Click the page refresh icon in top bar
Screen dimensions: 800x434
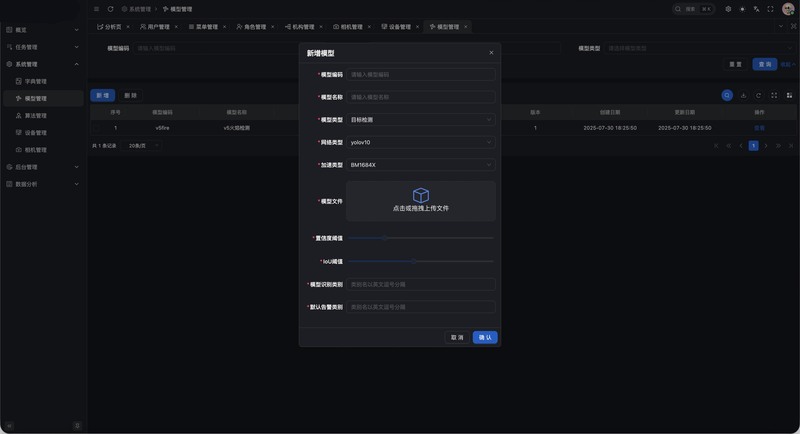point(110,9)
